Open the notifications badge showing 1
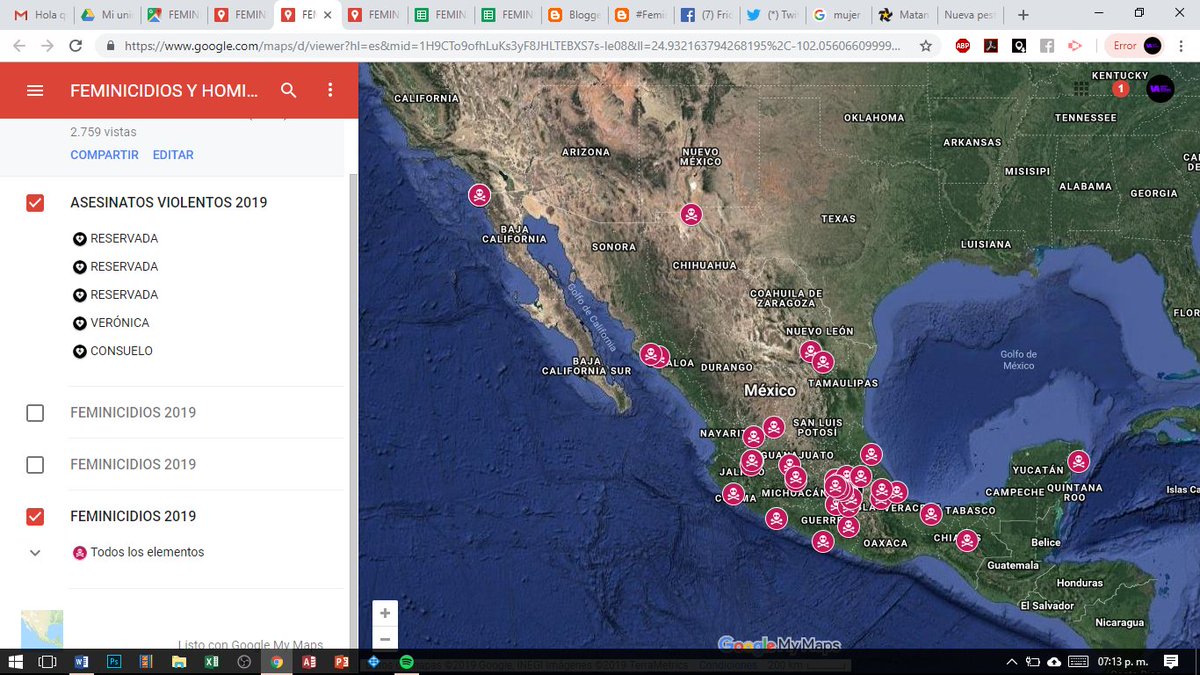Image resolution: width=1200 pixels, height=675 pixels. click(x=1120, y=89)
